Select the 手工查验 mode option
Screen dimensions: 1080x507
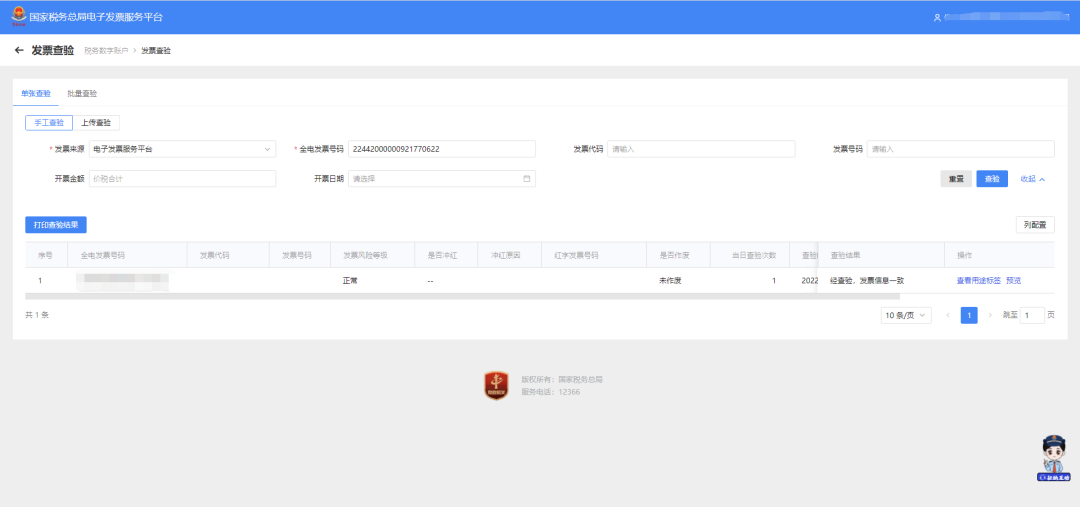tap(49, 123)
